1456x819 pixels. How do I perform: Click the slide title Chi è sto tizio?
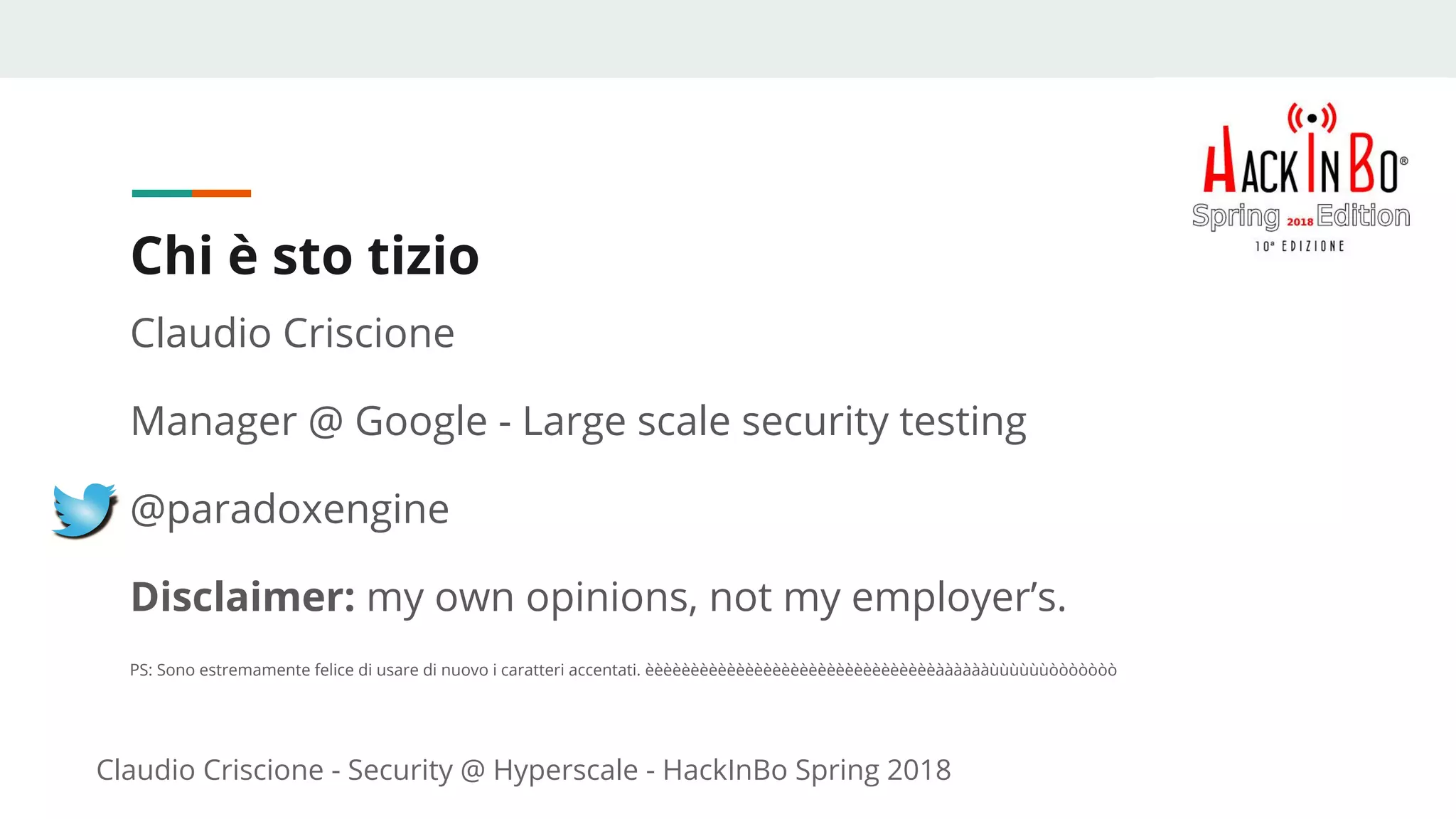point(305,255)
